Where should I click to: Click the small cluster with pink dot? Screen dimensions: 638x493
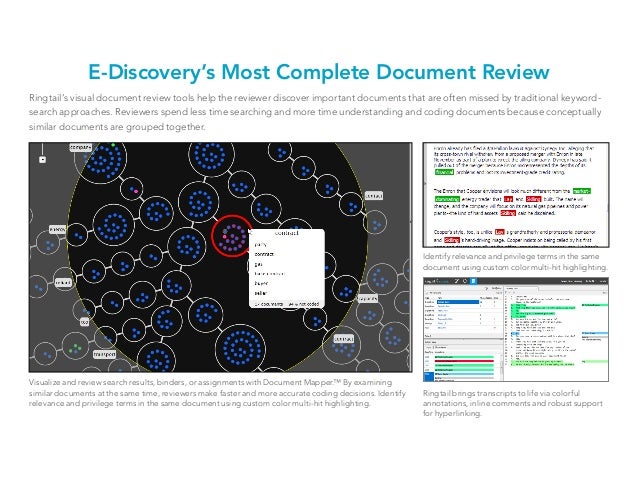(132, 189)
